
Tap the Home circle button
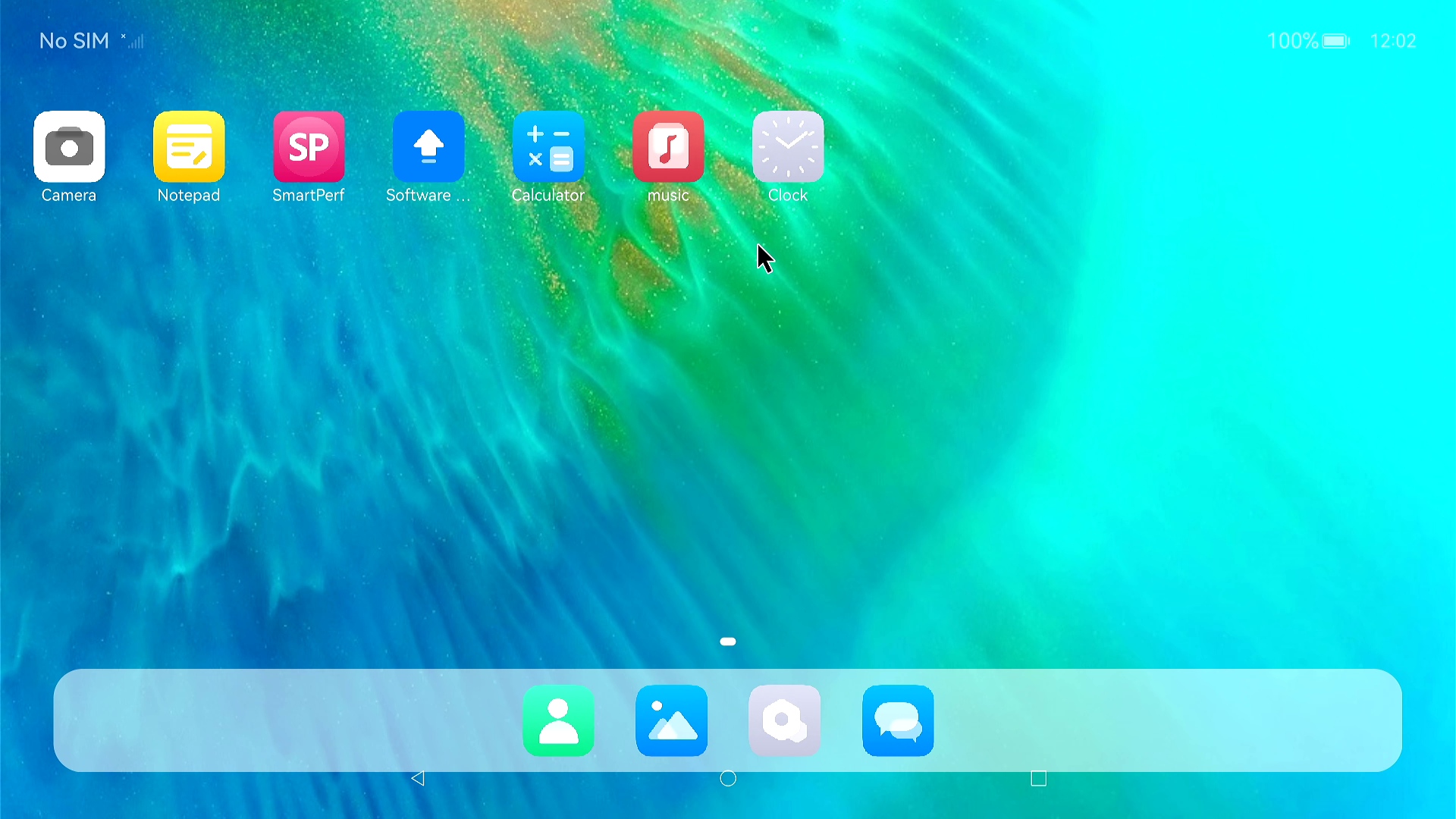728,779
